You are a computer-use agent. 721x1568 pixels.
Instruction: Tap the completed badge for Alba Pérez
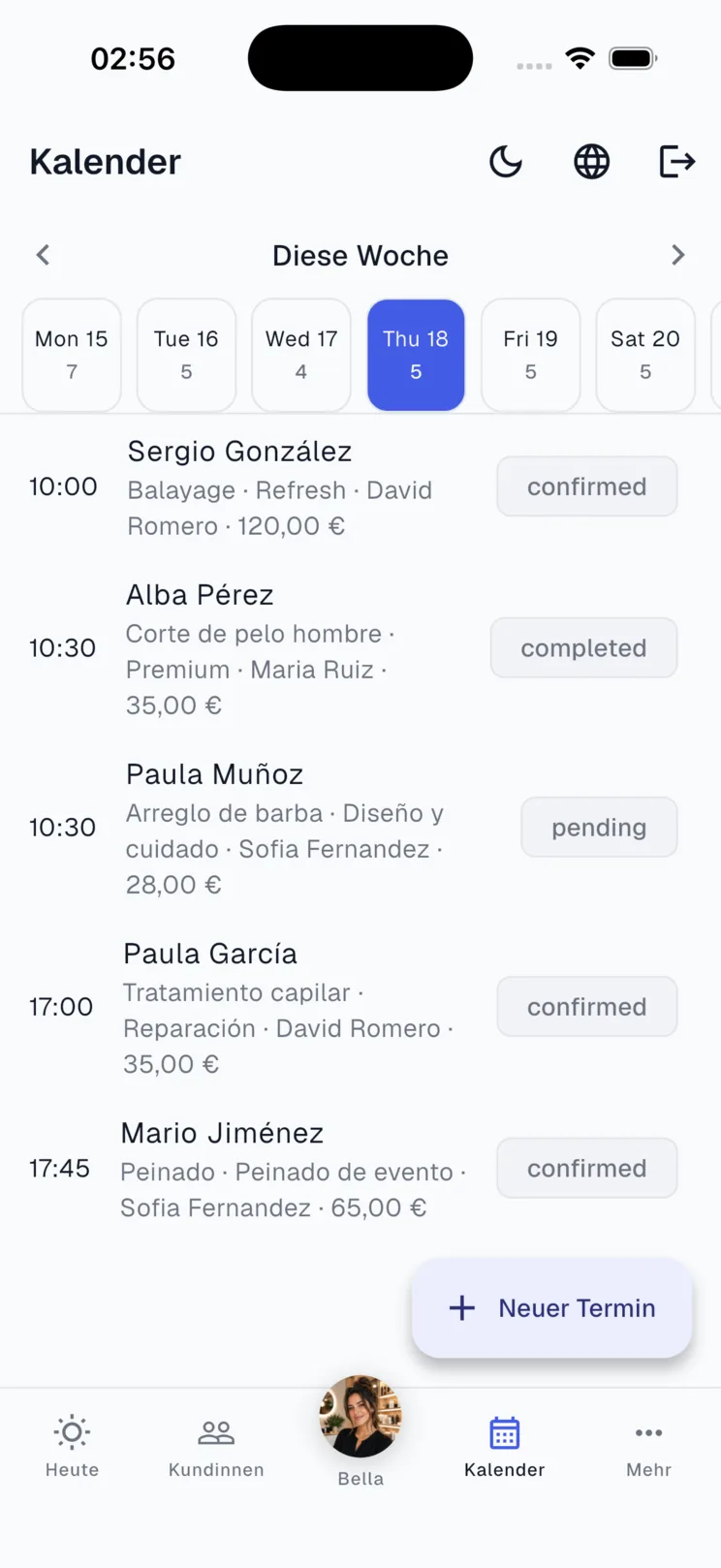coord(583,648)
